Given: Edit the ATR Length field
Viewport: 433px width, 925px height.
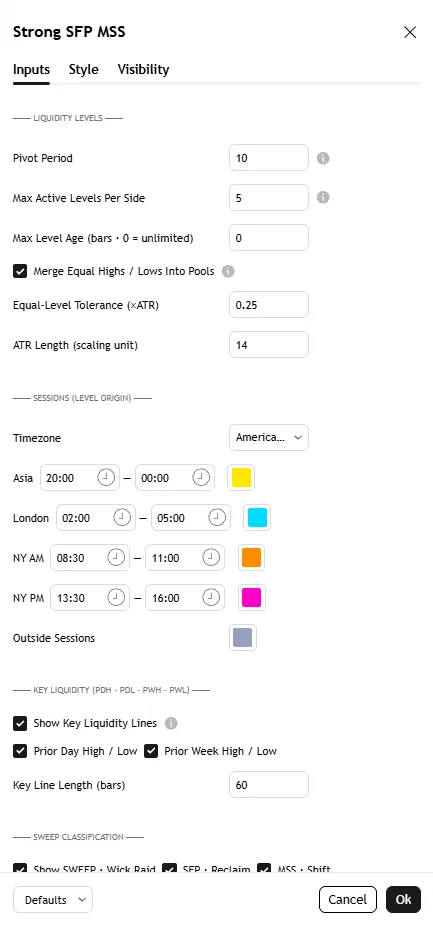Looking at the screenshot, I should click(269, 345).
